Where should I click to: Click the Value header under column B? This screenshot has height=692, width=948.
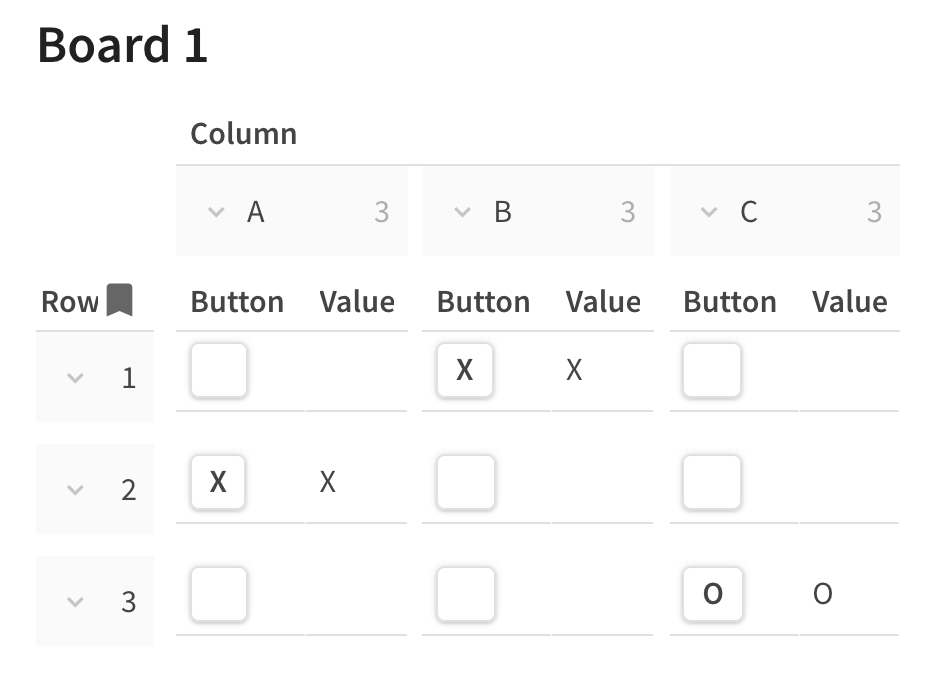coord(603,302)
